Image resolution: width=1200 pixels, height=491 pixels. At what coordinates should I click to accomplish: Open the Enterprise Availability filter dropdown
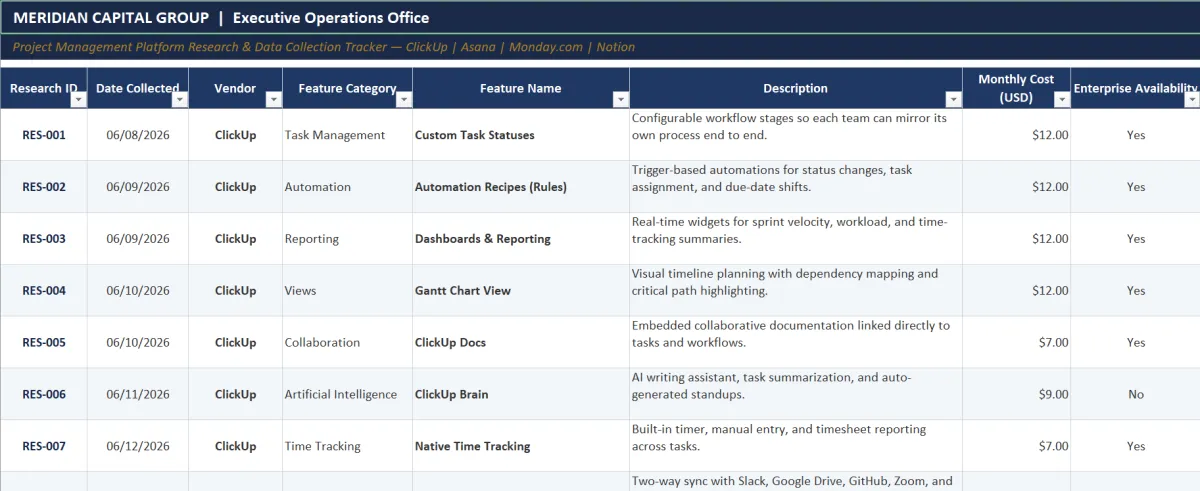[1191, 100]
